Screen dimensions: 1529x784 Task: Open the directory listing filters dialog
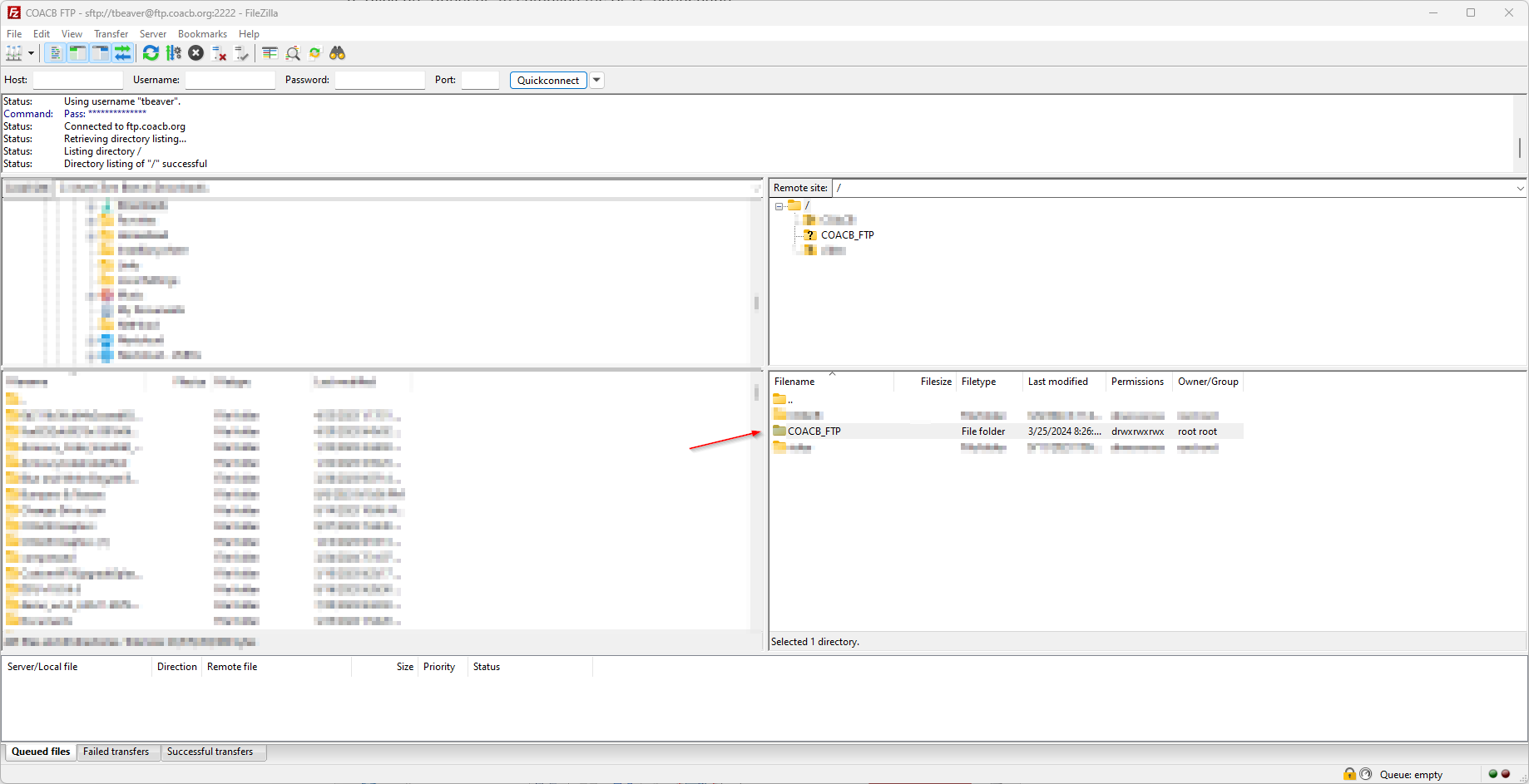270,53
